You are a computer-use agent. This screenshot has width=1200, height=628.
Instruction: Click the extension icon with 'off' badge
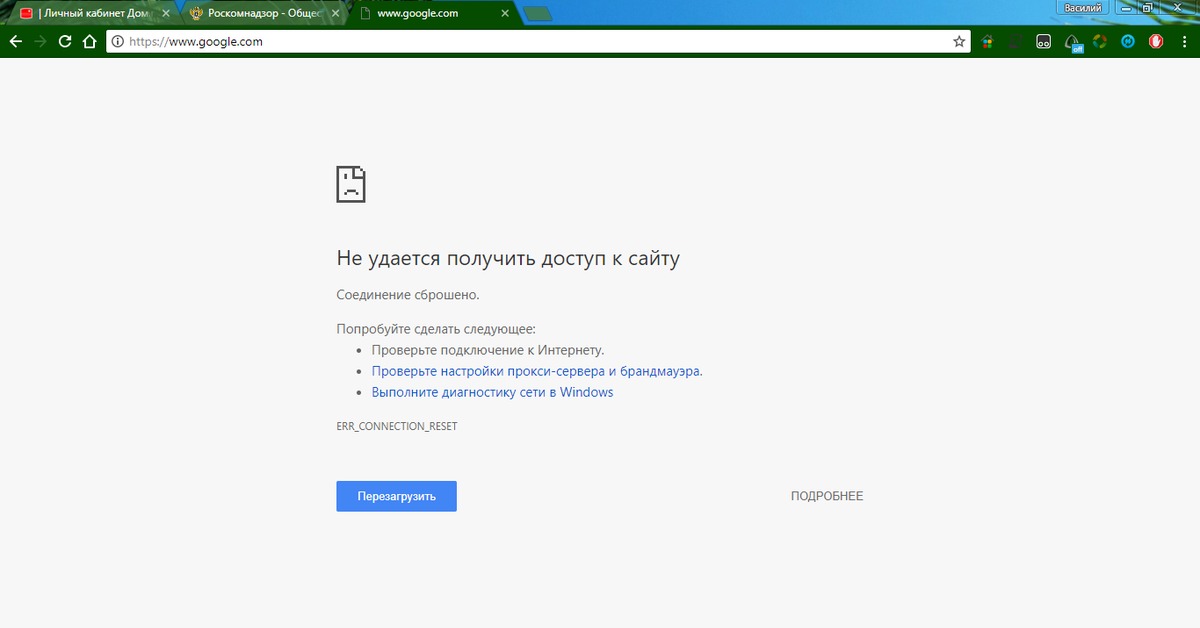click(1072, 42)
